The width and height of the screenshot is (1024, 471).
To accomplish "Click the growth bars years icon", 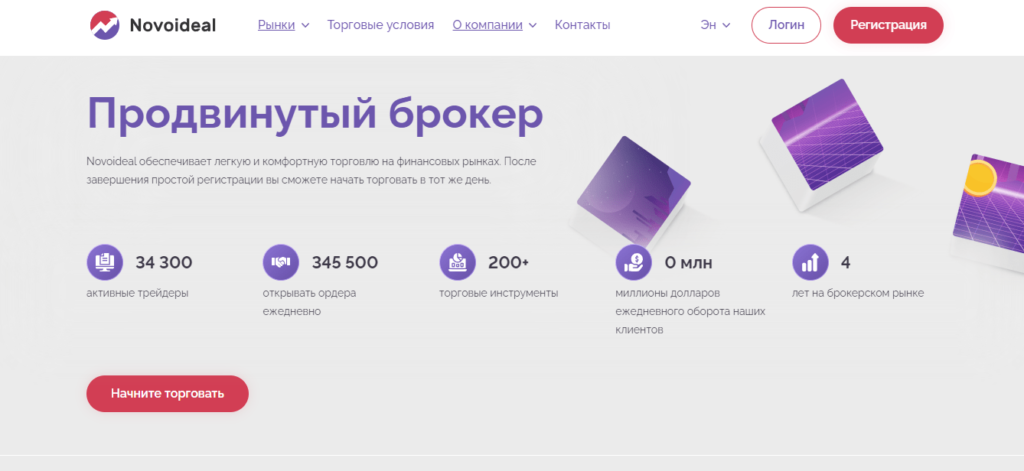I will [810, 263].
